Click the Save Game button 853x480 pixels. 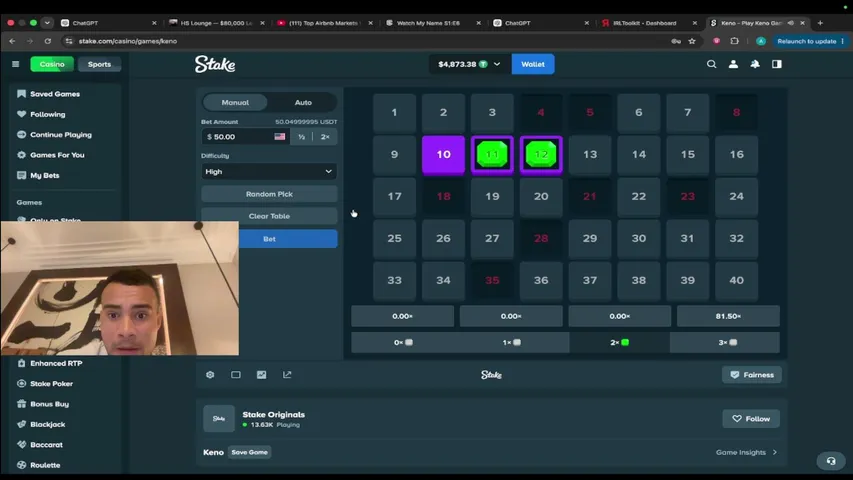(250, 452)
